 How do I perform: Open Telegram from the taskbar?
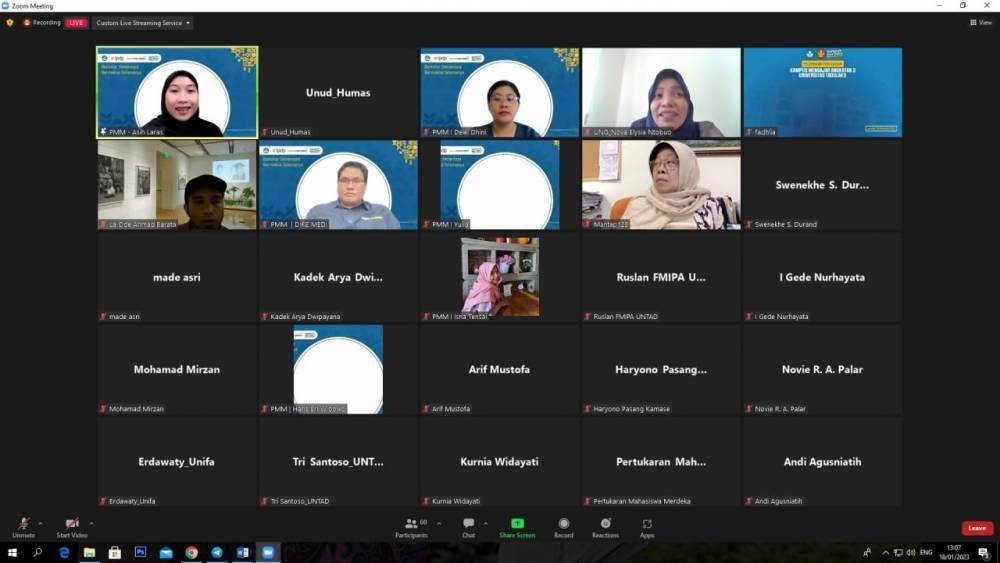pos(217,552)
